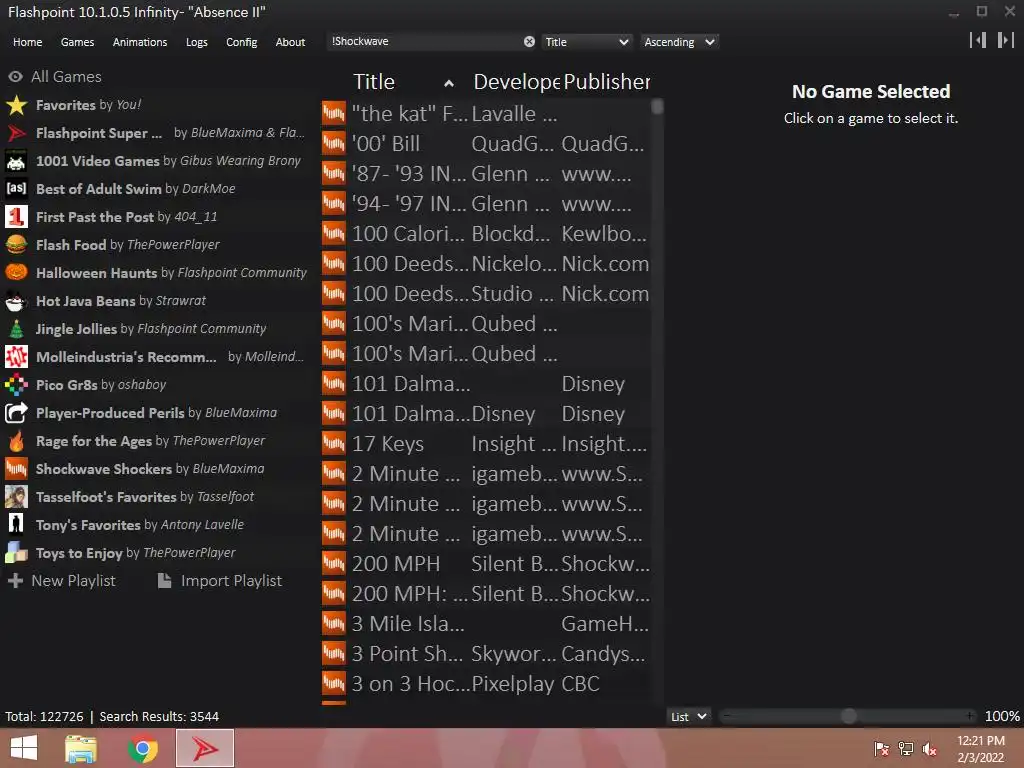The width and height of the screenshot is (1024, 768).
Task: Click the Studio ... developer cell for 100 Deeds
Action: (x=513, y=294)
